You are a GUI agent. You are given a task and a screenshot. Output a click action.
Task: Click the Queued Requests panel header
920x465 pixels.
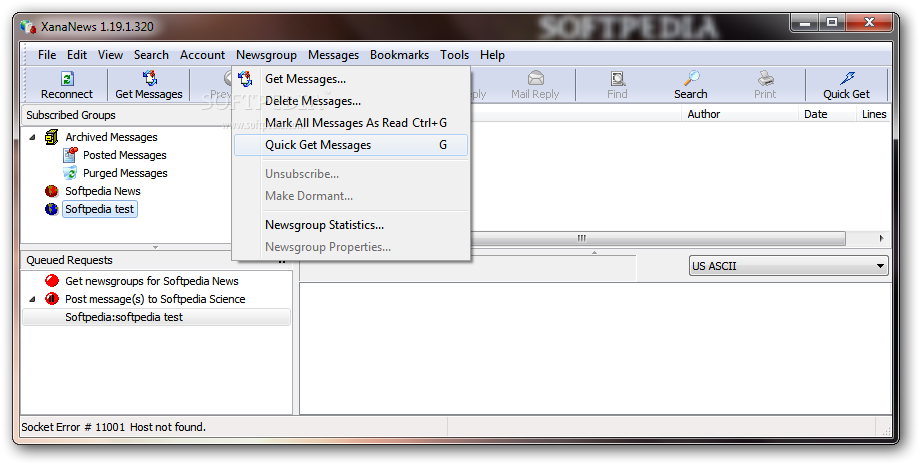click(156, 260)
